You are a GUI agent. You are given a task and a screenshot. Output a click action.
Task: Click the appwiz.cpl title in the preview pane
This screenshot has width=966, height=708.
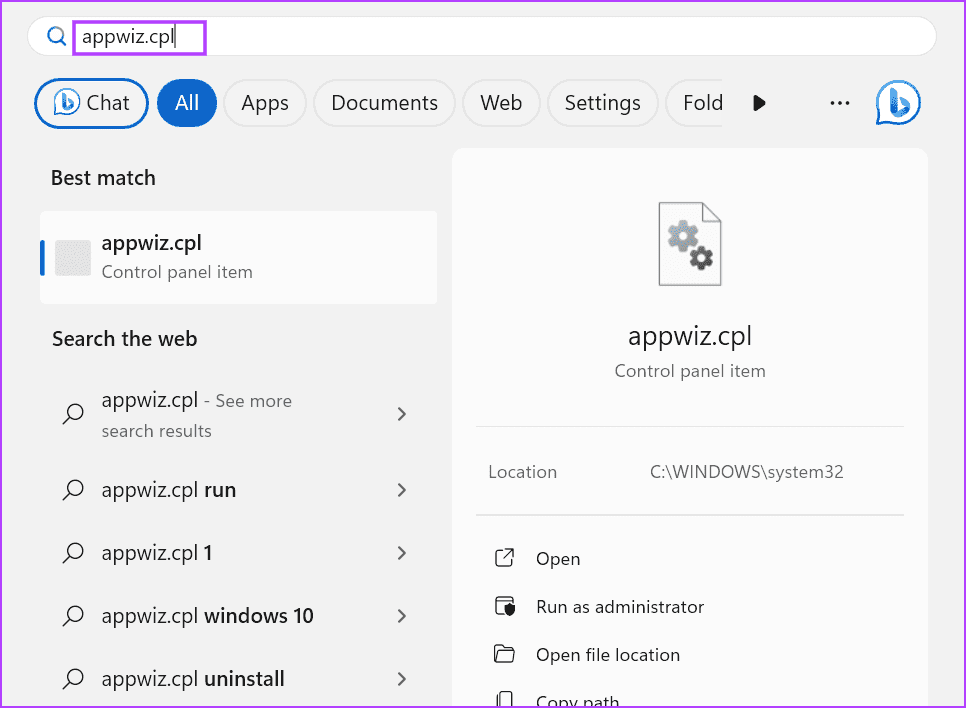click(x=689, y=336)
